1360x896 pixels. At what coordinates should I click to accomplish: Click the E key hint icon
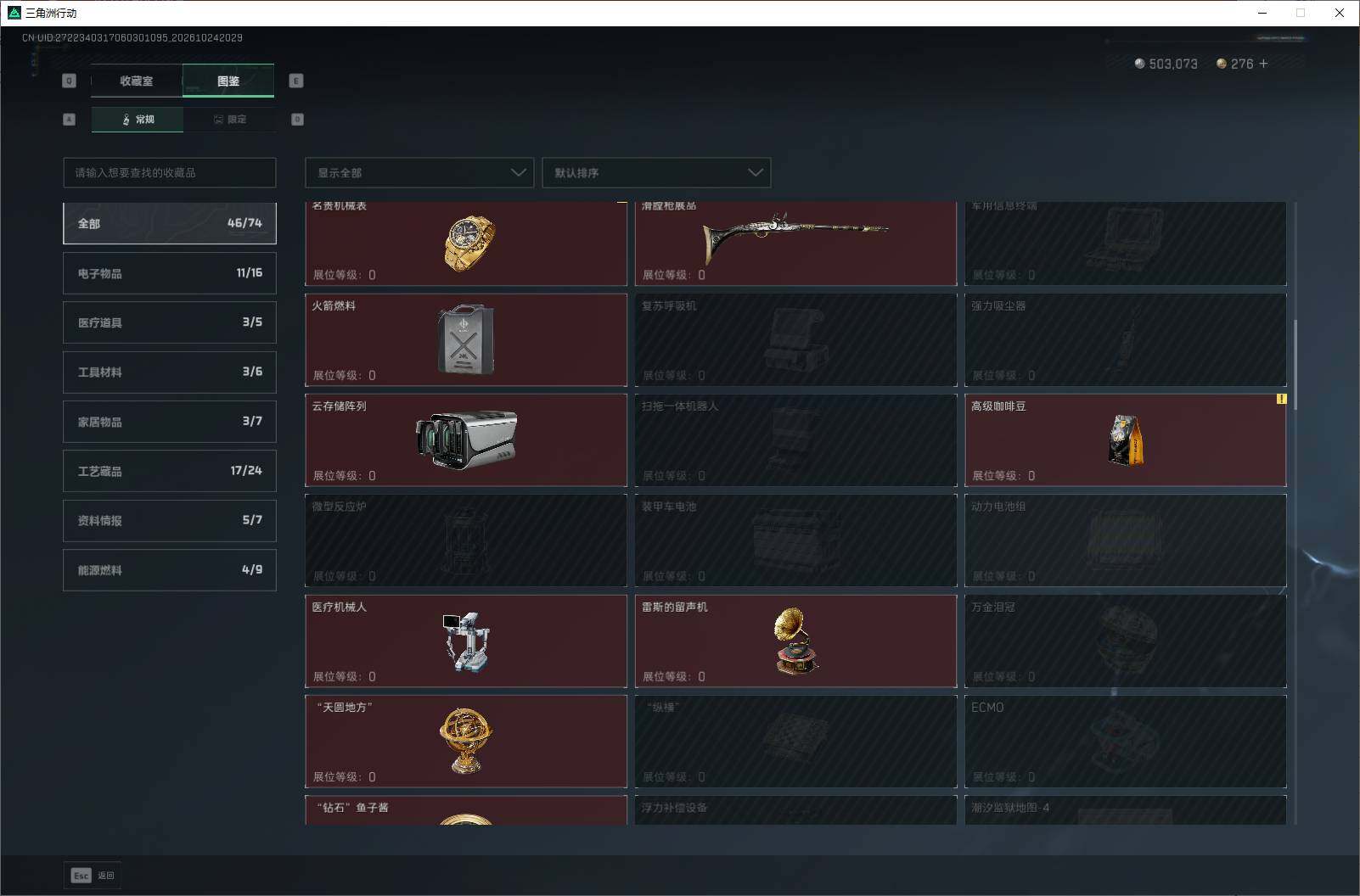296,81
